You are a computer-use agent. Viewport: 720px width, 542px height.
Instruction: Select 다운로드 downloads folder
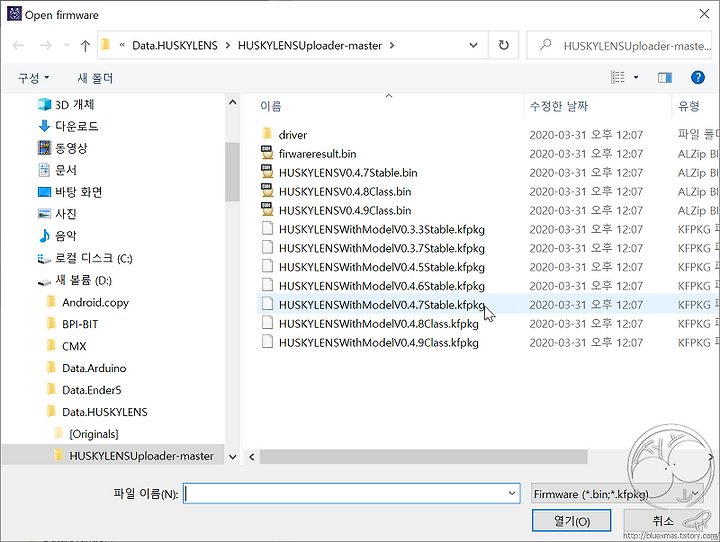(68, 126)
